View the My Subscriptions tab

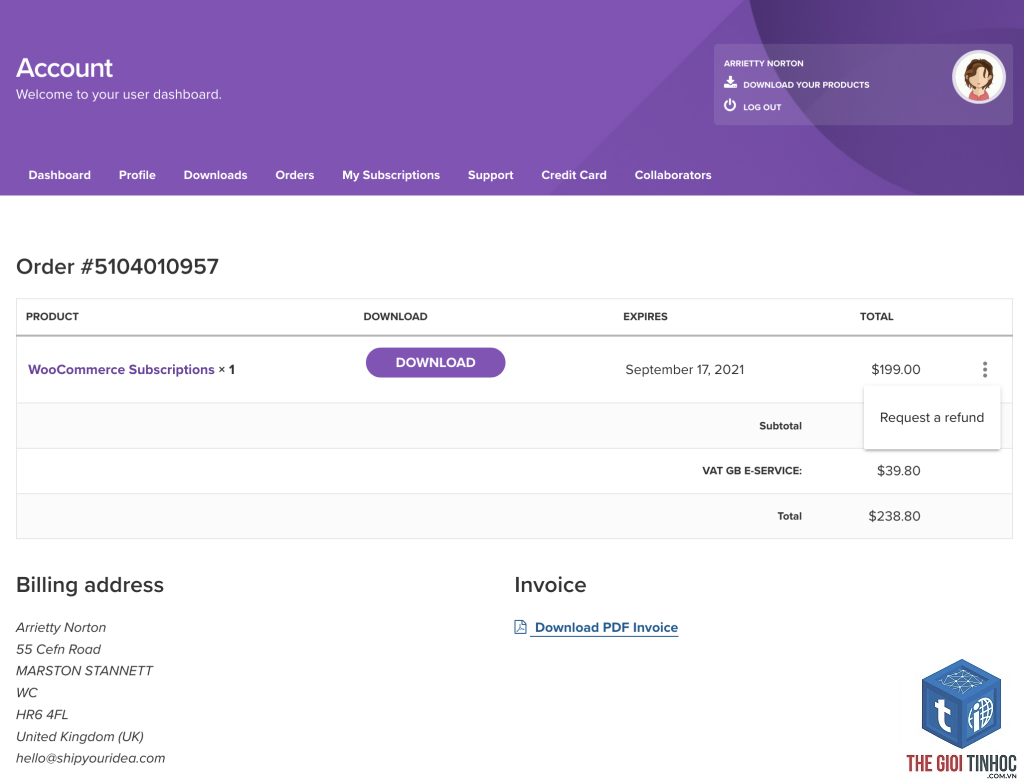[x=391, y=175]
